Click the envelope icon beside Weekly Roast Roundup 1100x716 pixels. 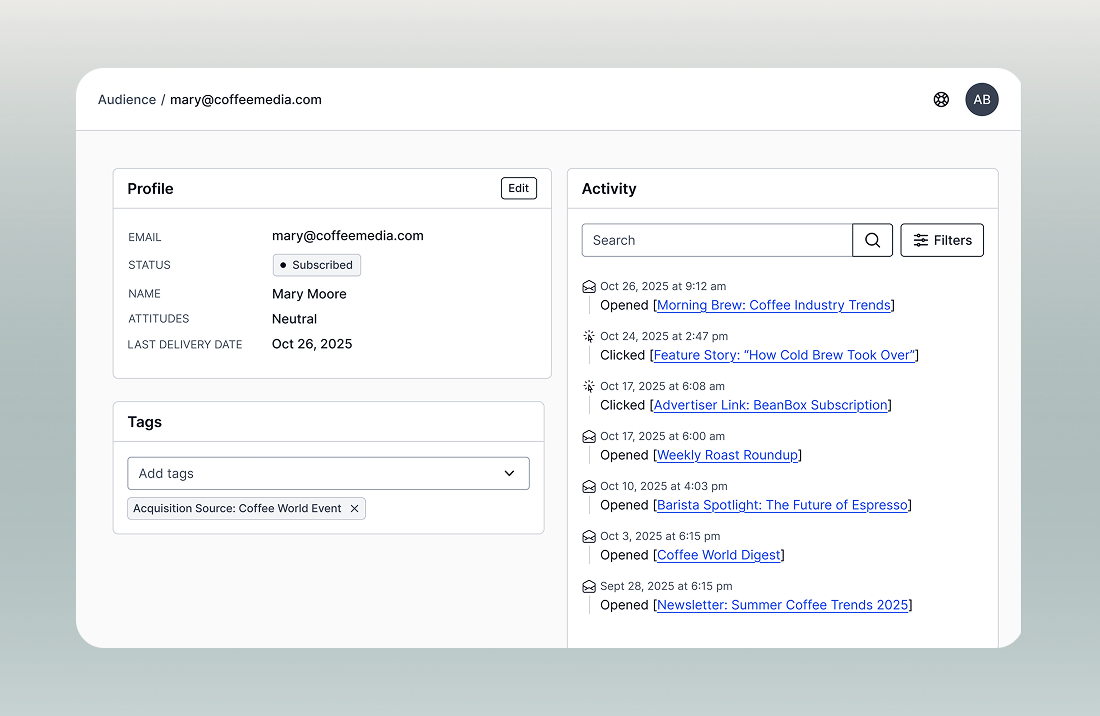[589, 436]
